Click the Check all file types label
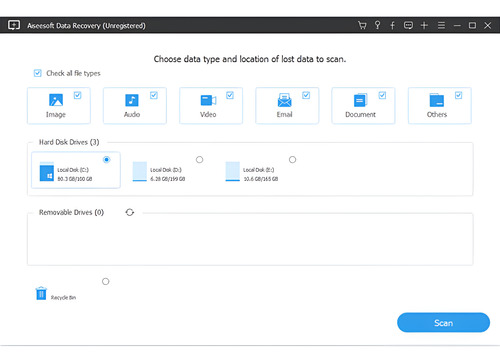The width and height of the screenshot is (500, 363). [73, 73]
